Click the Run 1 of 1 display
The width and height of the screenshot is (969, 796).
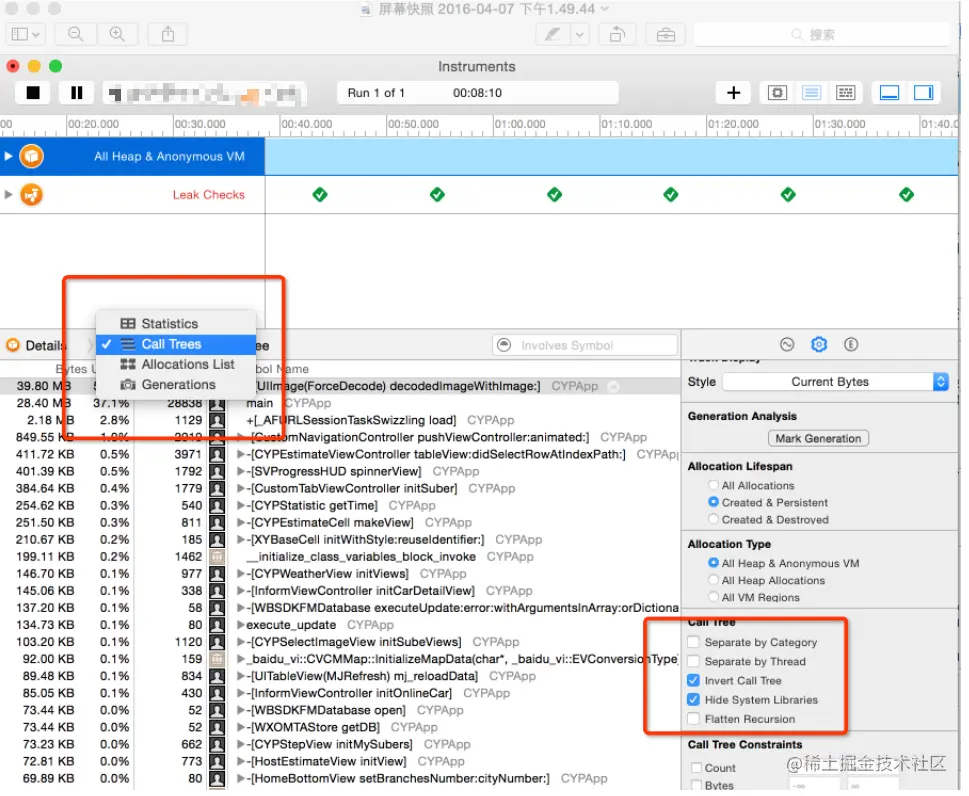477,93
